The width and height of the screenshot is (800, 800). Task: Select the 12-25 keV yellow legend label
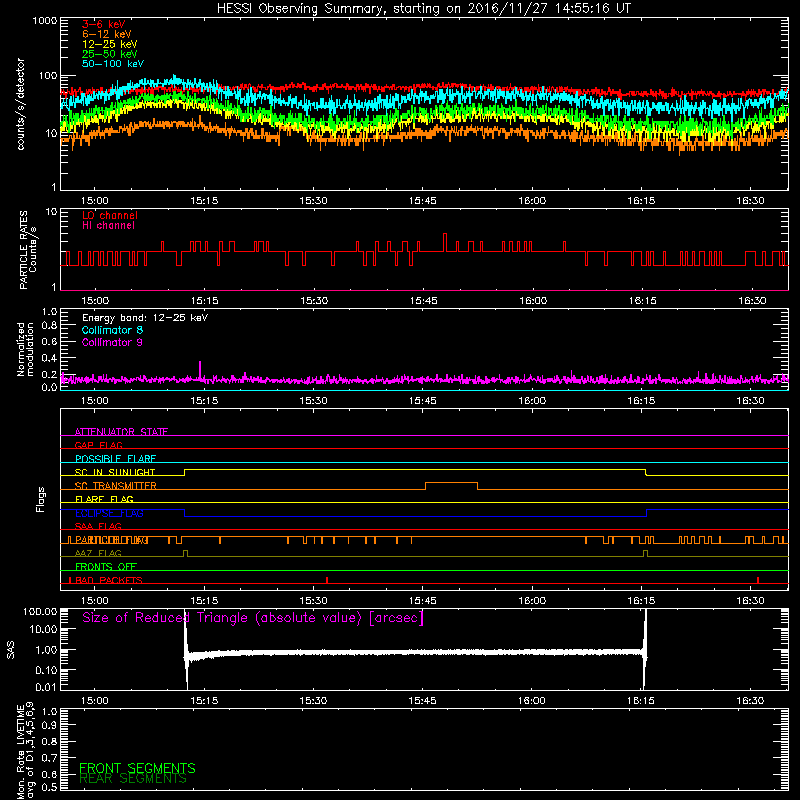110,44
